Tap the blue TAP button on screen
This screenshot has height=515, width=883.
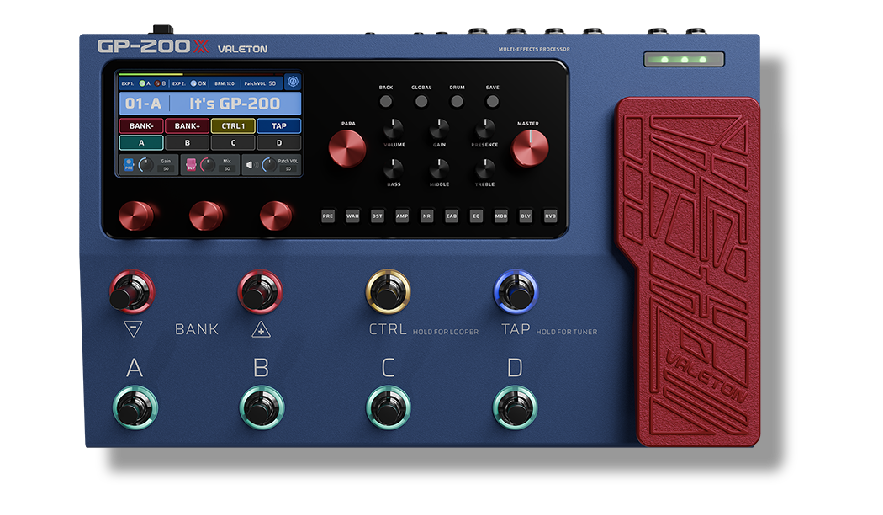pyautogui.click(x=279, y=126)
